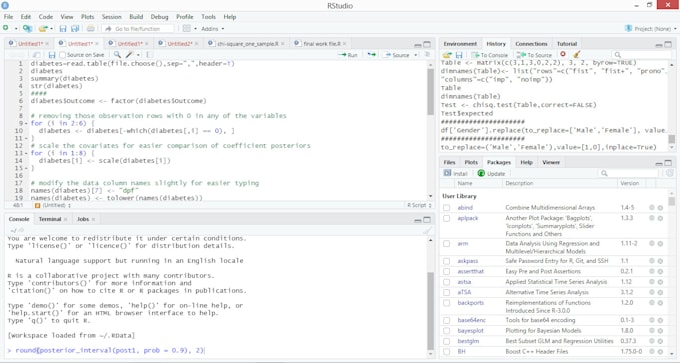This screenshot has height=363, width=680.
Task: Open the Tools menu
Action: [x=208, y=17]
